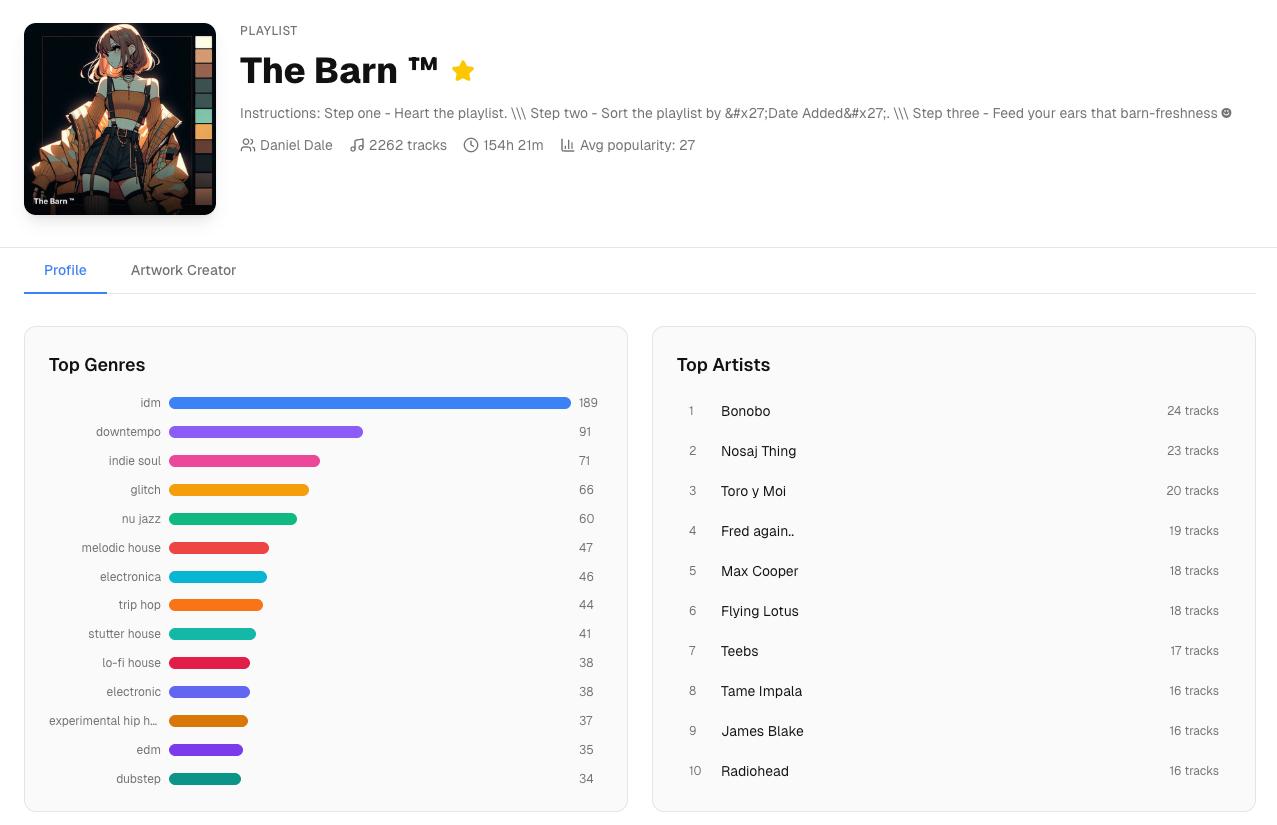1277x825 pixels.
Task: Open the Profile tab
Action: (x=65, y=270)
